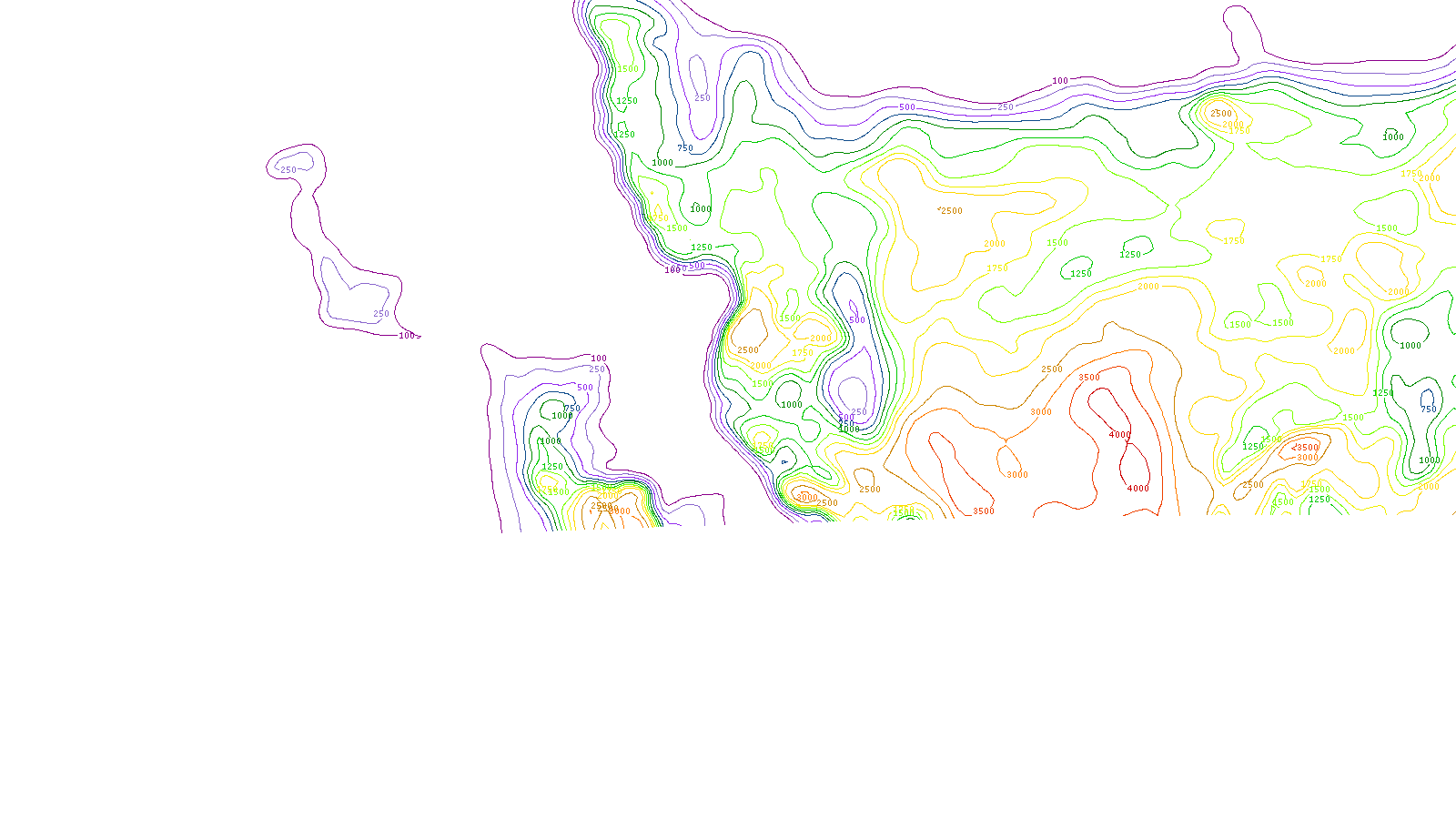Select the 250 label inside the elongated purple loop beside the 750 label

(x=703, y=98)
